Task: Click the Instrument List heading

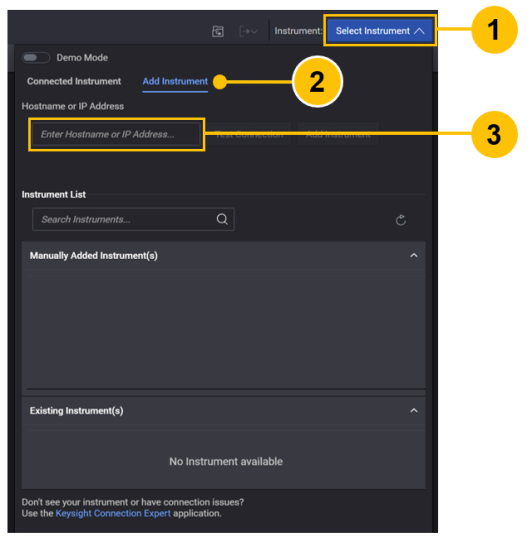Action: 54,195
